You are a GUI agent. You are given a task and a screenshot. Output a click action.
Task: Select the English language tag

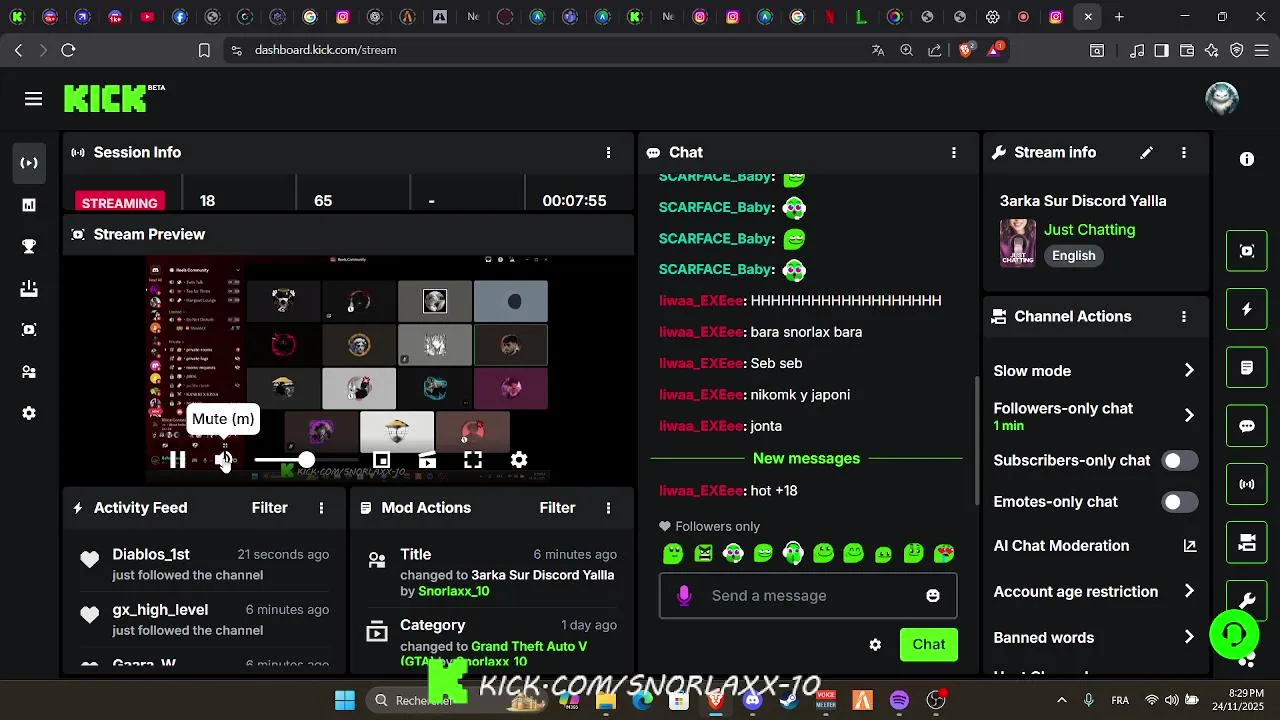coord(1074,256)
